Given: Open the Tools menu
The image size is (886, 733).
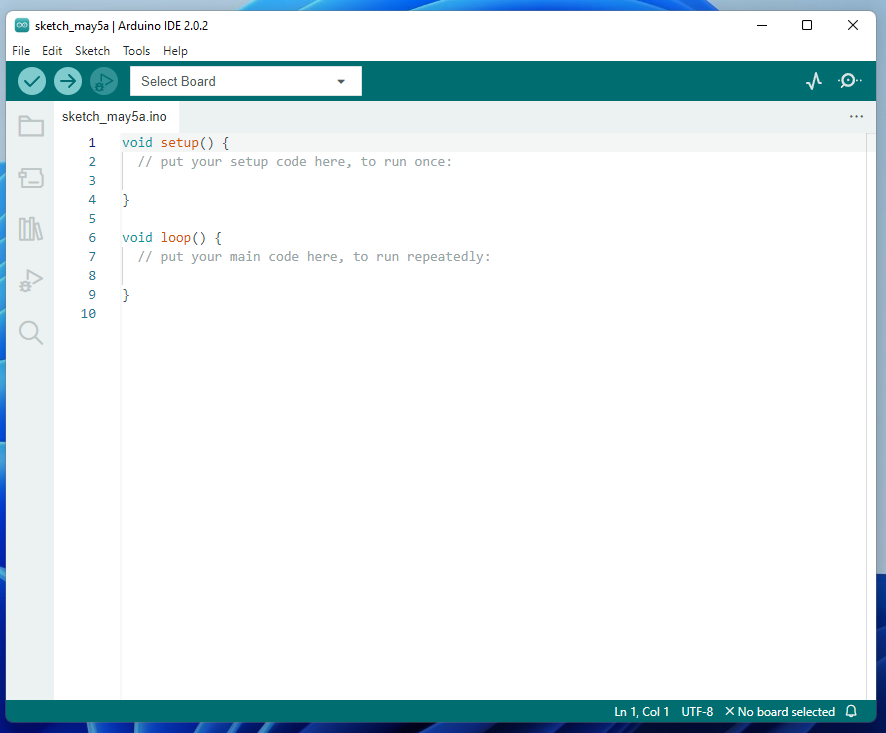Looking at the screenshot, I should [136, 50].
